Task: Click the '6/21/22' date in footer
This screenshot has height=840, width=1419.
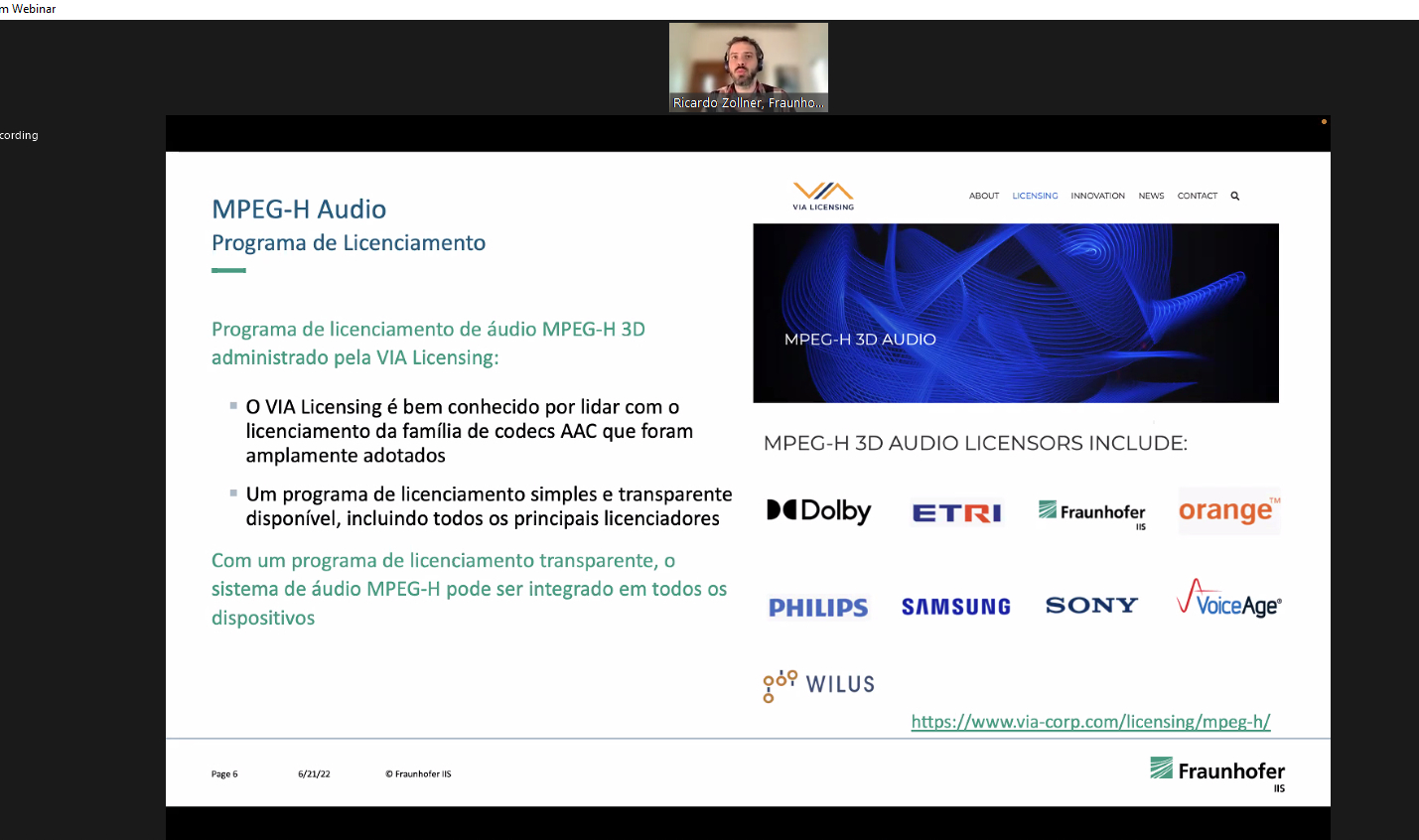Action: (x=314, y=774)
